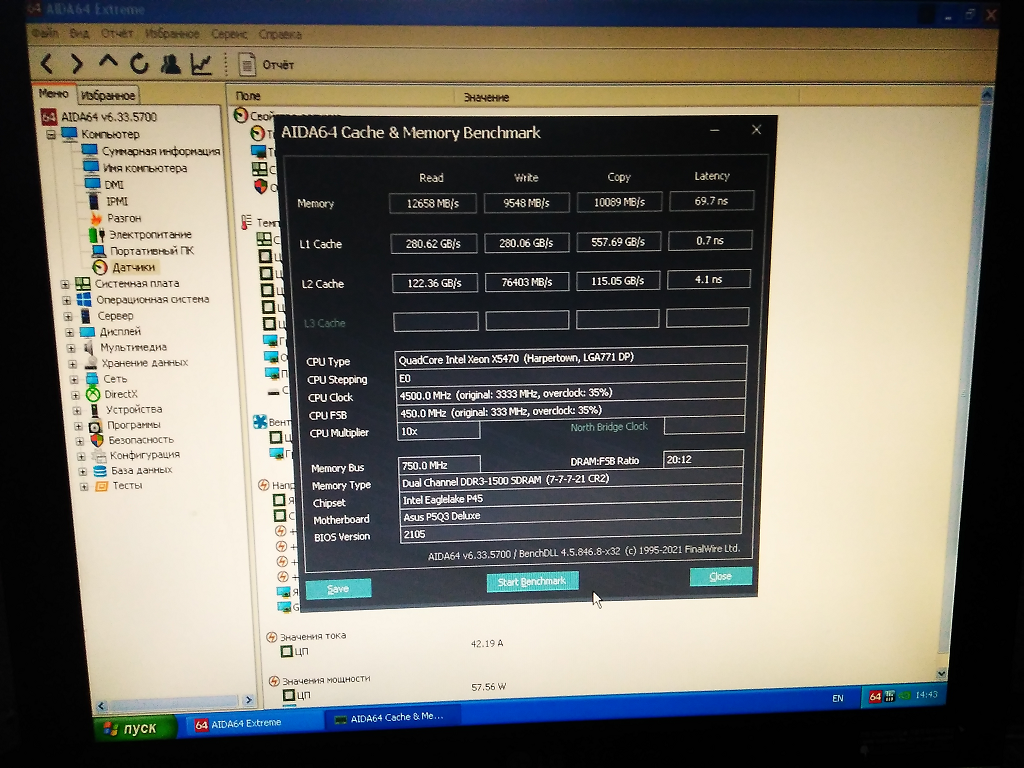Open the Справка menu
Image resolution: width=1024 pixels, height=768 pixels.
[280, 35]
